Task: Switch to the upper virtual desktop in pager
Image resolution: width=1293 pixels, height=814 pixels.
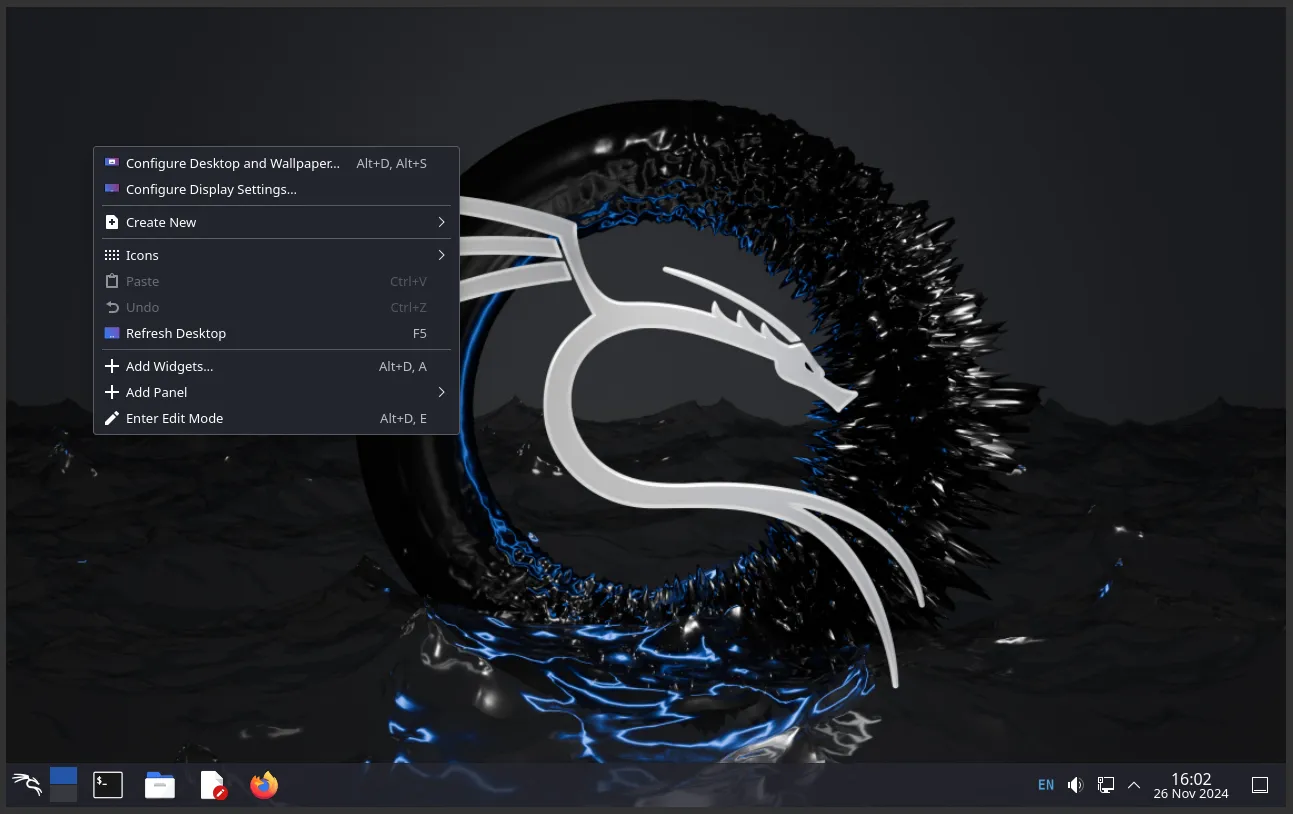Action: point(64,776)
